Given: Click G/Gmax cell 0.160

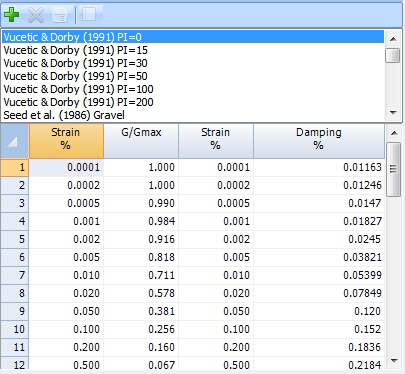Looking at the screenshot, I should click(141, 347).
